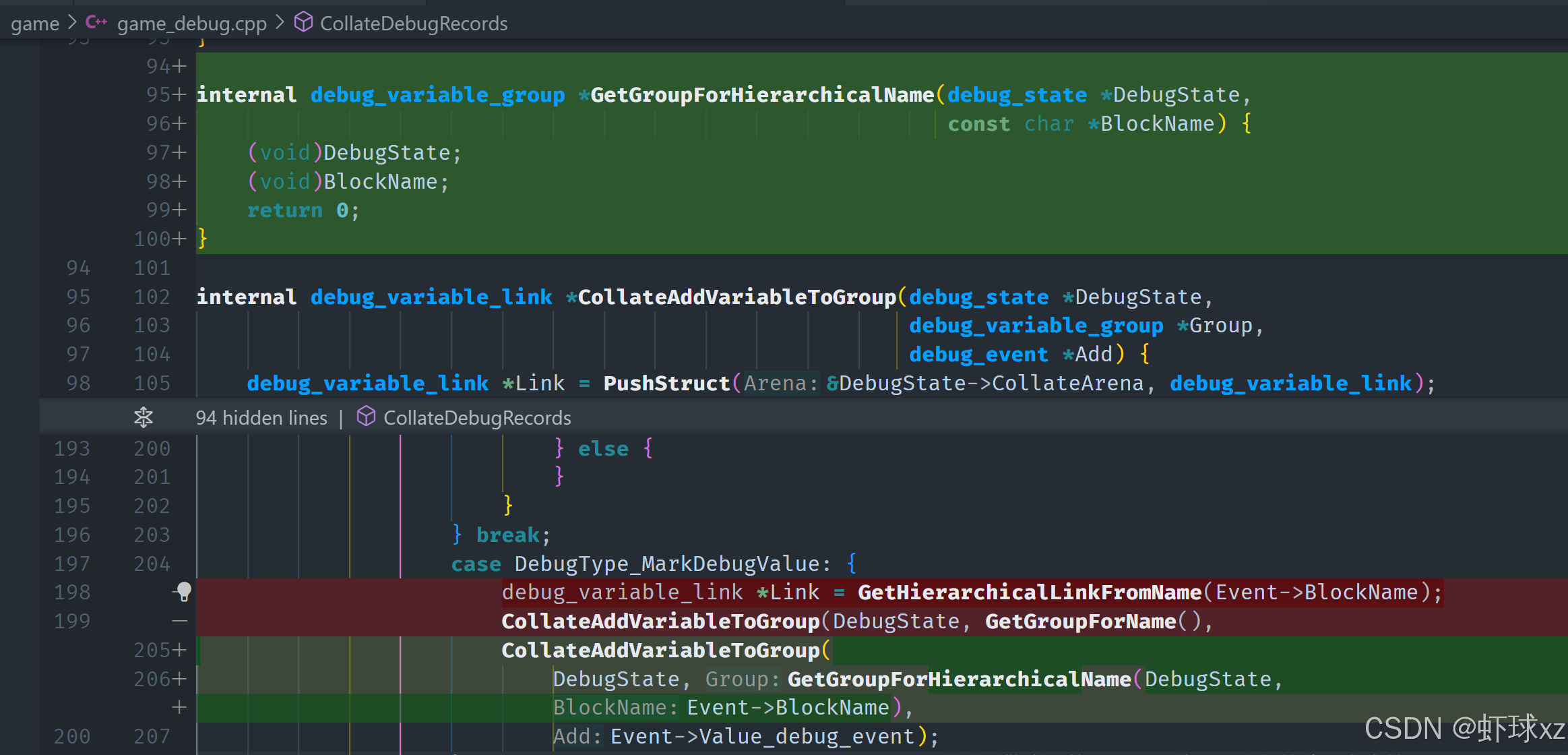Click the cube icon in the hidden lines bar

point(365,417)
